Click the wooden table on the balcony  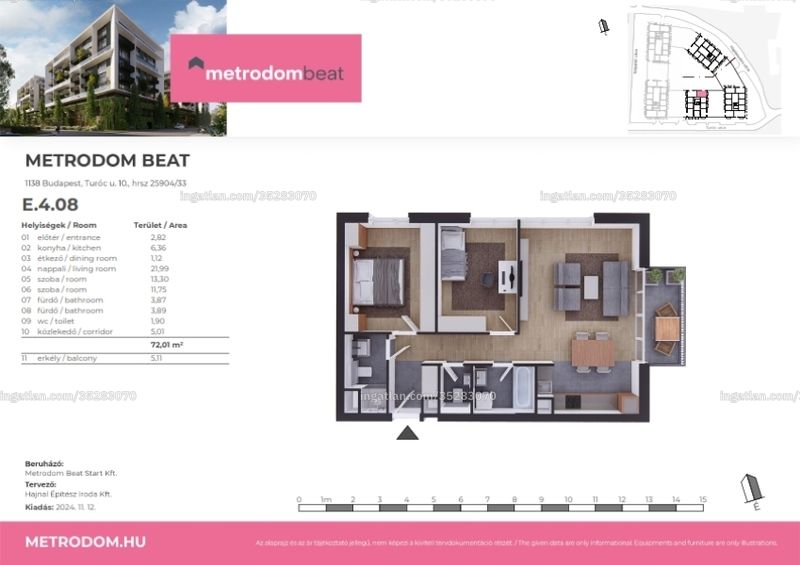pos(666,329)
